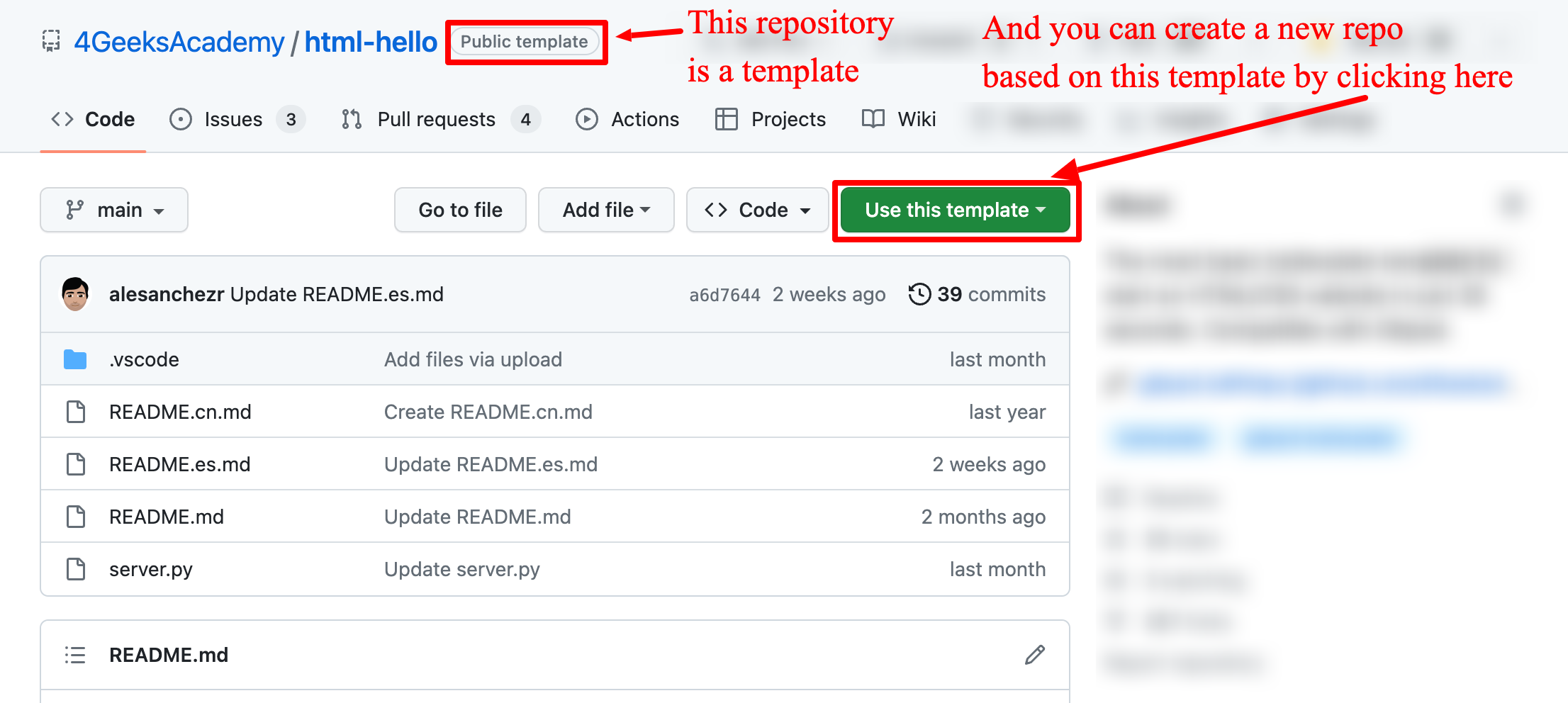Click the Pull requests count badge 4
This screenshot has width=1568, height=703.
point(526,120)
